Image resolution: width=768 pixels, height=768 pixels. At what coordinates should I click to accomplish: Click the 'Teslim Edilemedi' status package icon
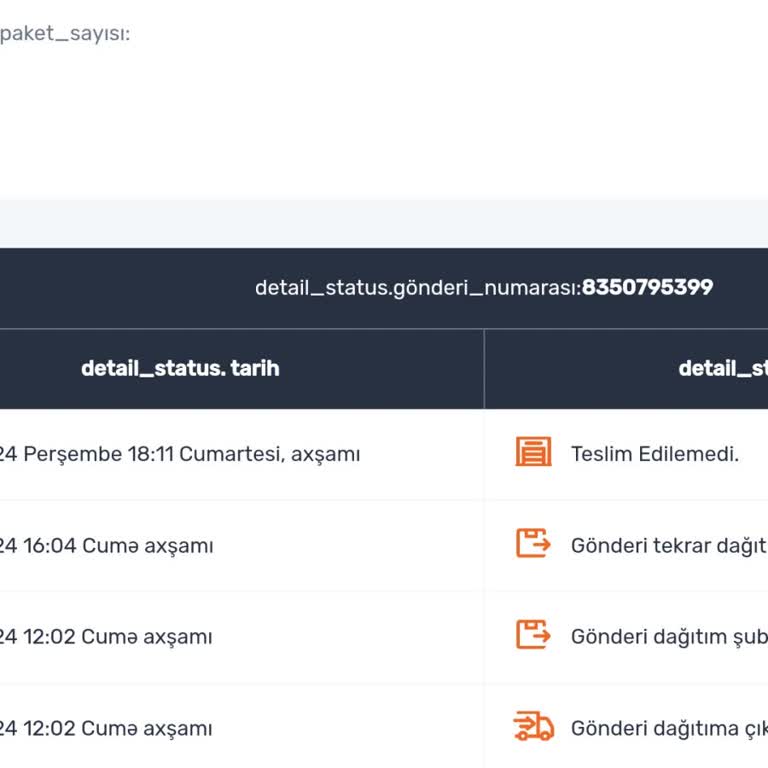pos(533,452)
